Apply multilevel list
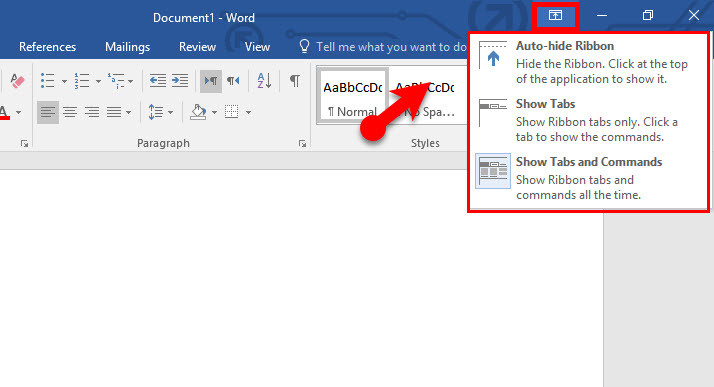The height and width of the screenshot is (387, 714). pos(116,81)
